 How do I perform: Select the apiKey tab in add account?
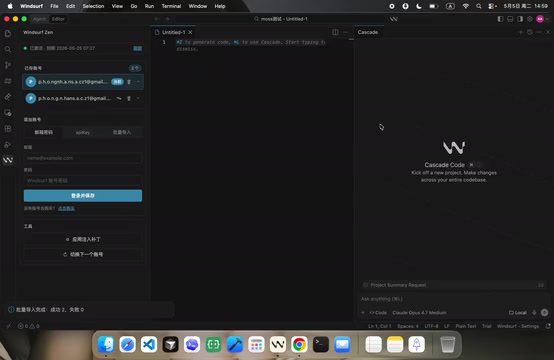[83, 132]
